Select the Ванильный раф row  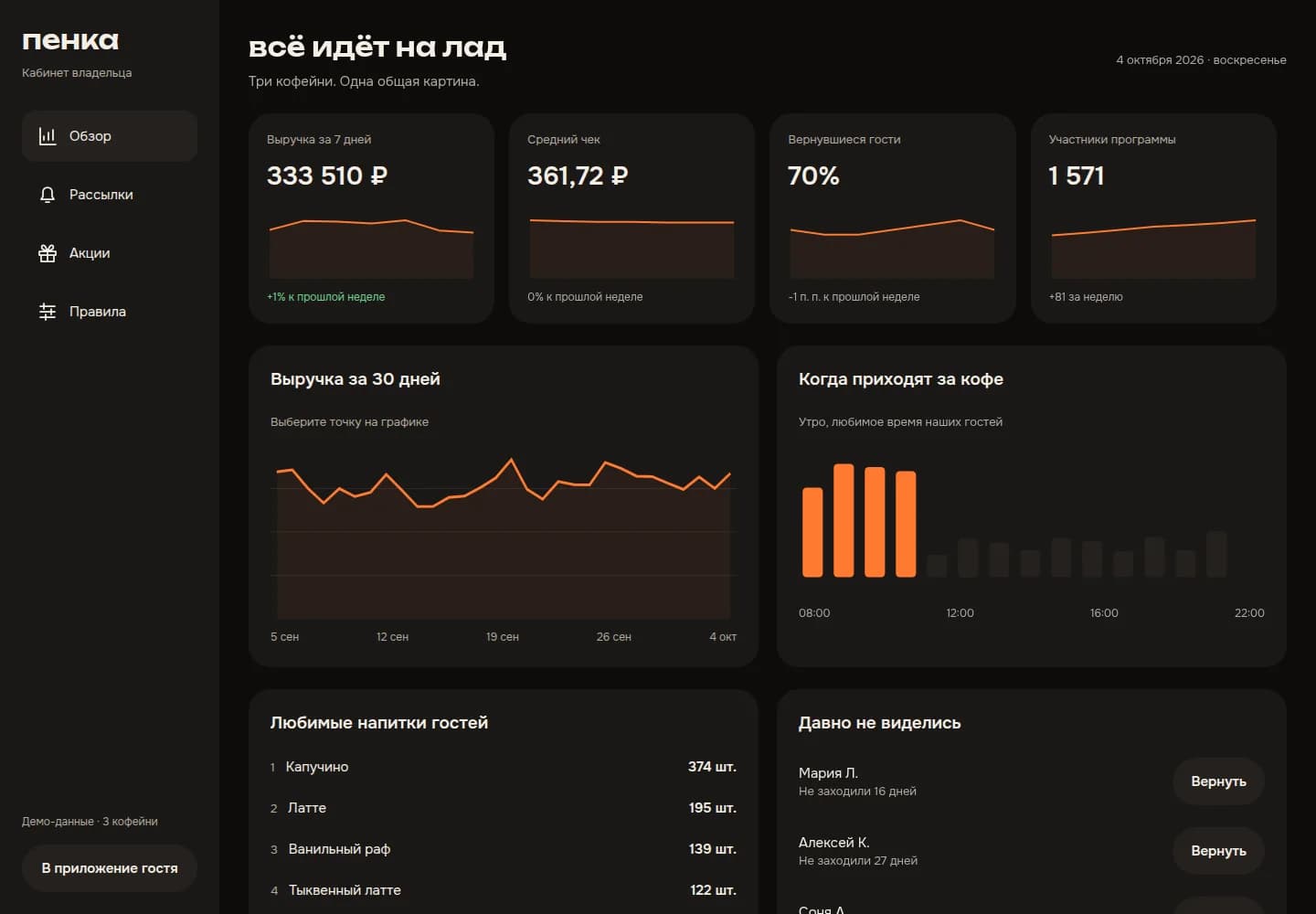tap(503, 849)
